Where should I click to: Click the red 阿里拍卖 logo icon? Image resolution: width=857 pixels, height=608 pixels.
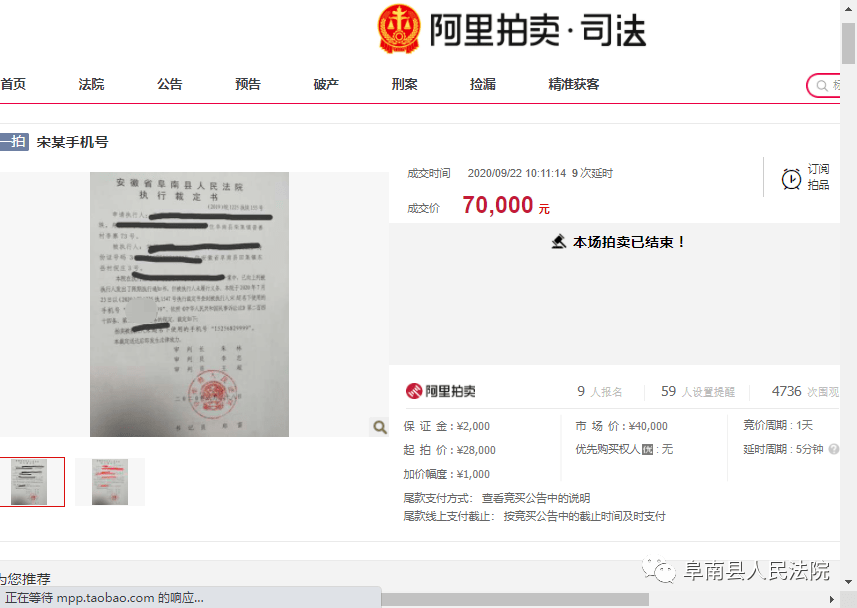point(414,391)
